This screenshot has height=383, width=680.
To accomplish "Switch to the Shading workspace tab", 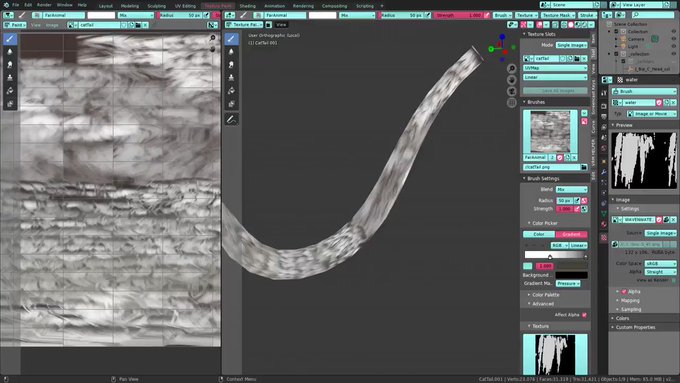I will pyautogui.click(x=248, y=6).
